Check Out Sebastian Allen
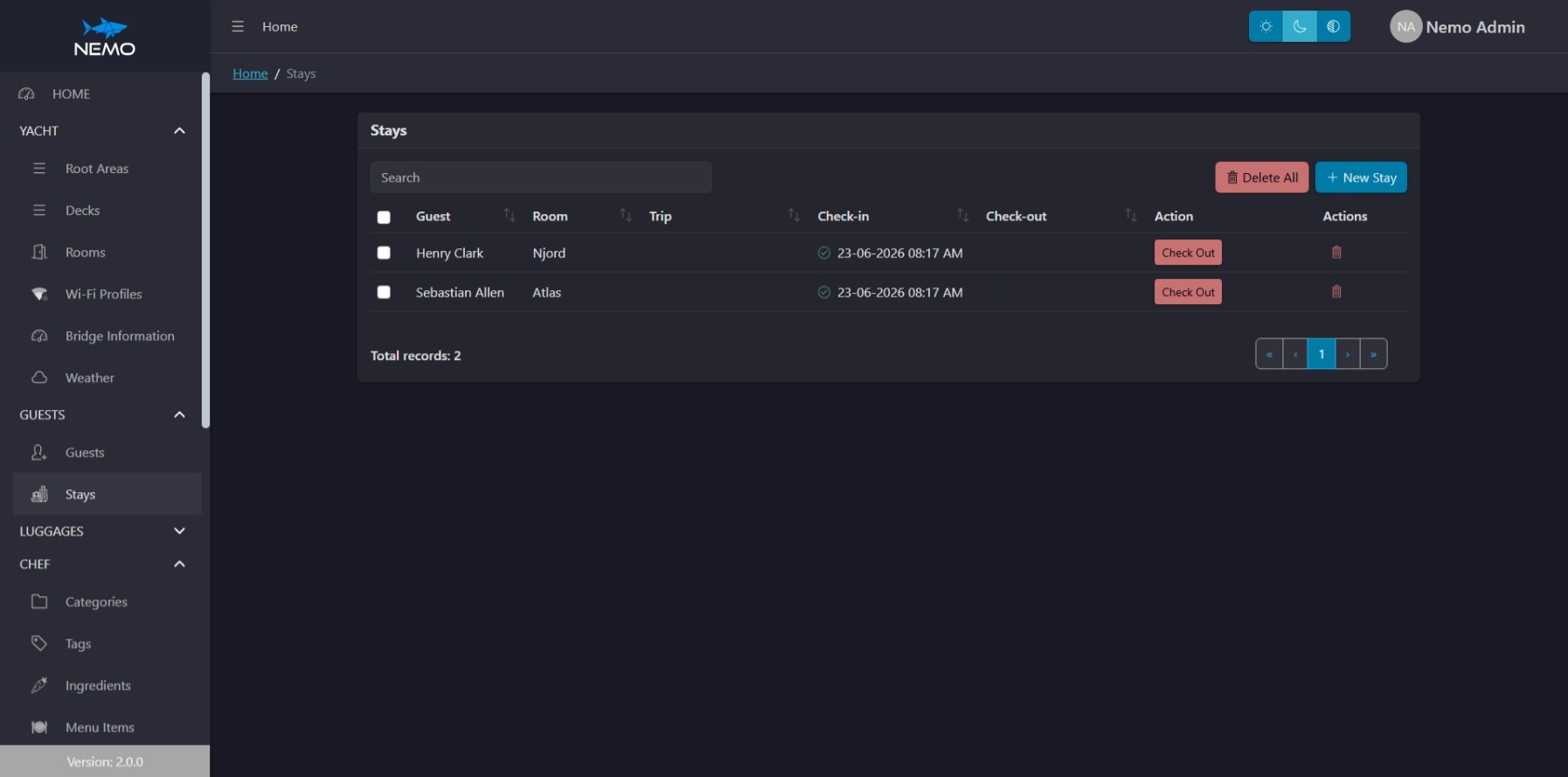Screen dimensions: 1568x777 [1188, 292]
